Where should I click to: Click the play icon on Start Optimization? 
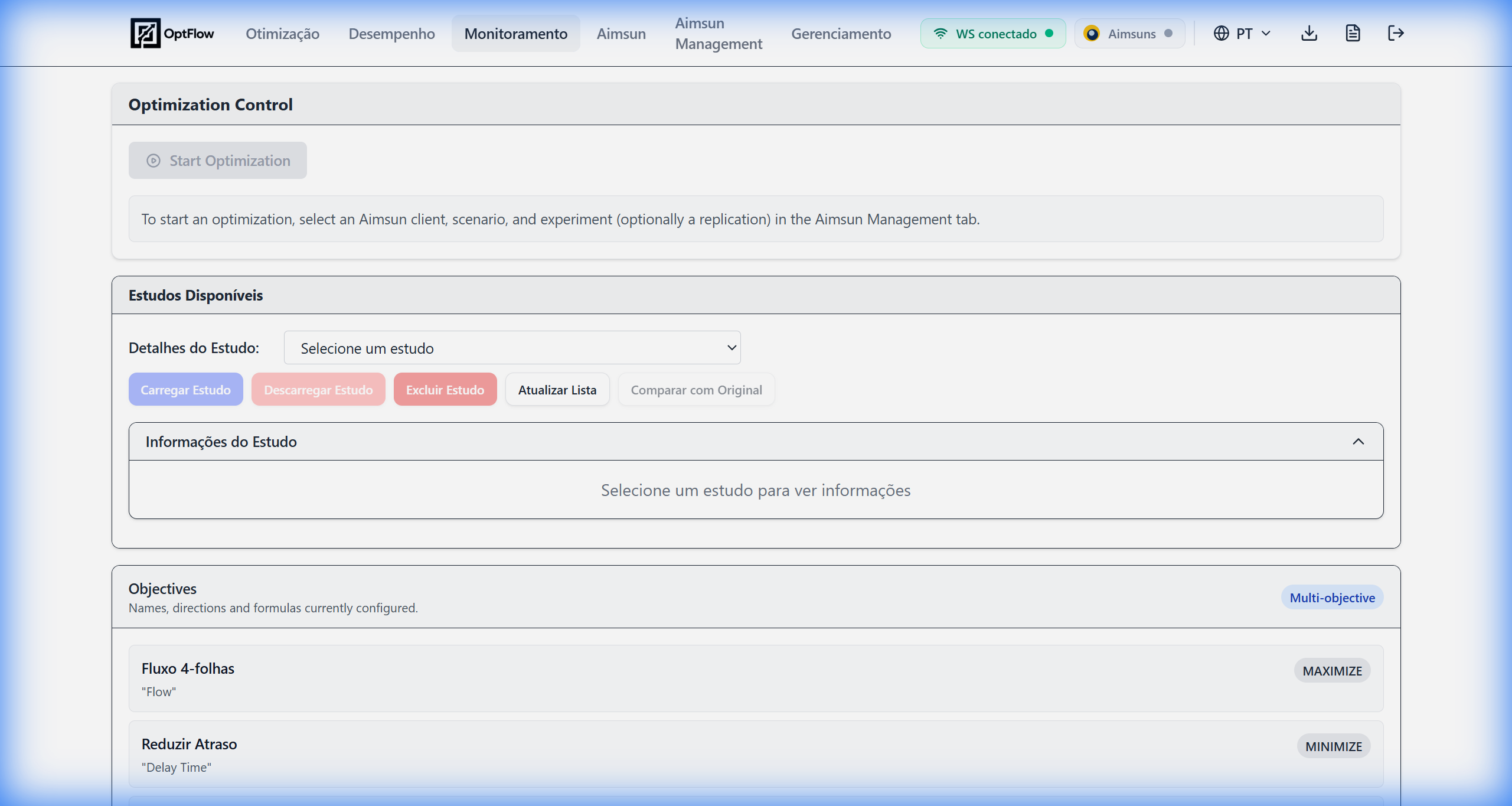click(154, 161)
